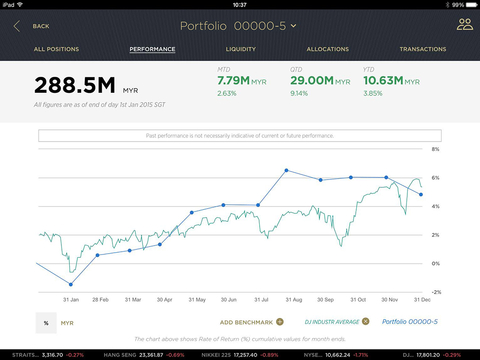Open the Liquidity tab
This screenshot has height=360, width=480.
click(x=241, y=49)
